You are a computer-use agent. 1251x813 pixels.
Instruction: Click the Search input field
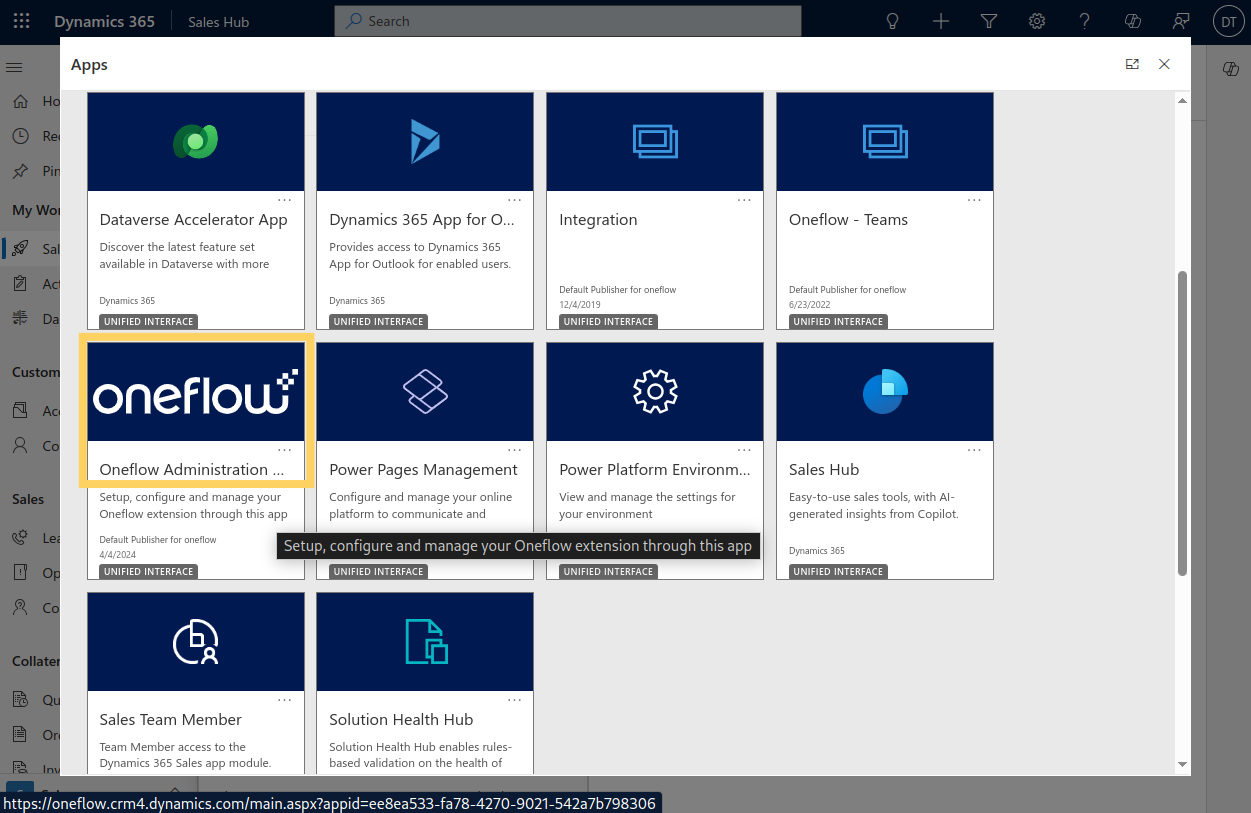coord(567,21)
